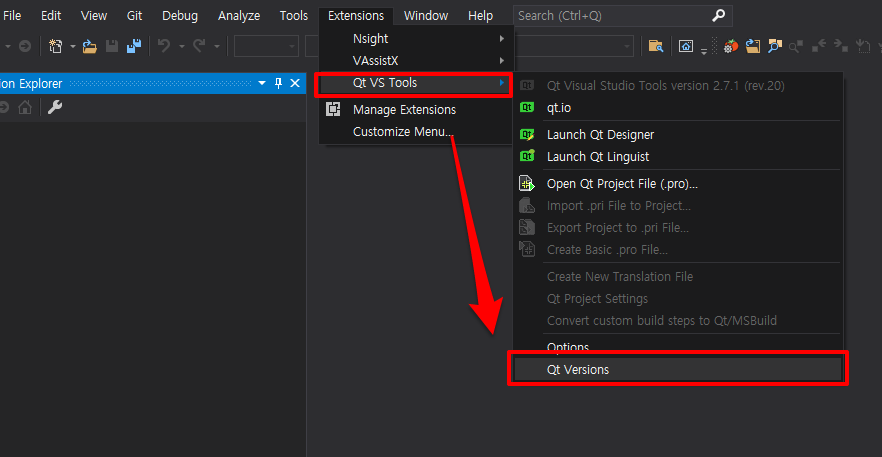Click Create Basic .pro File...
Screen dimensions: 882x457
tap(678, 249)
